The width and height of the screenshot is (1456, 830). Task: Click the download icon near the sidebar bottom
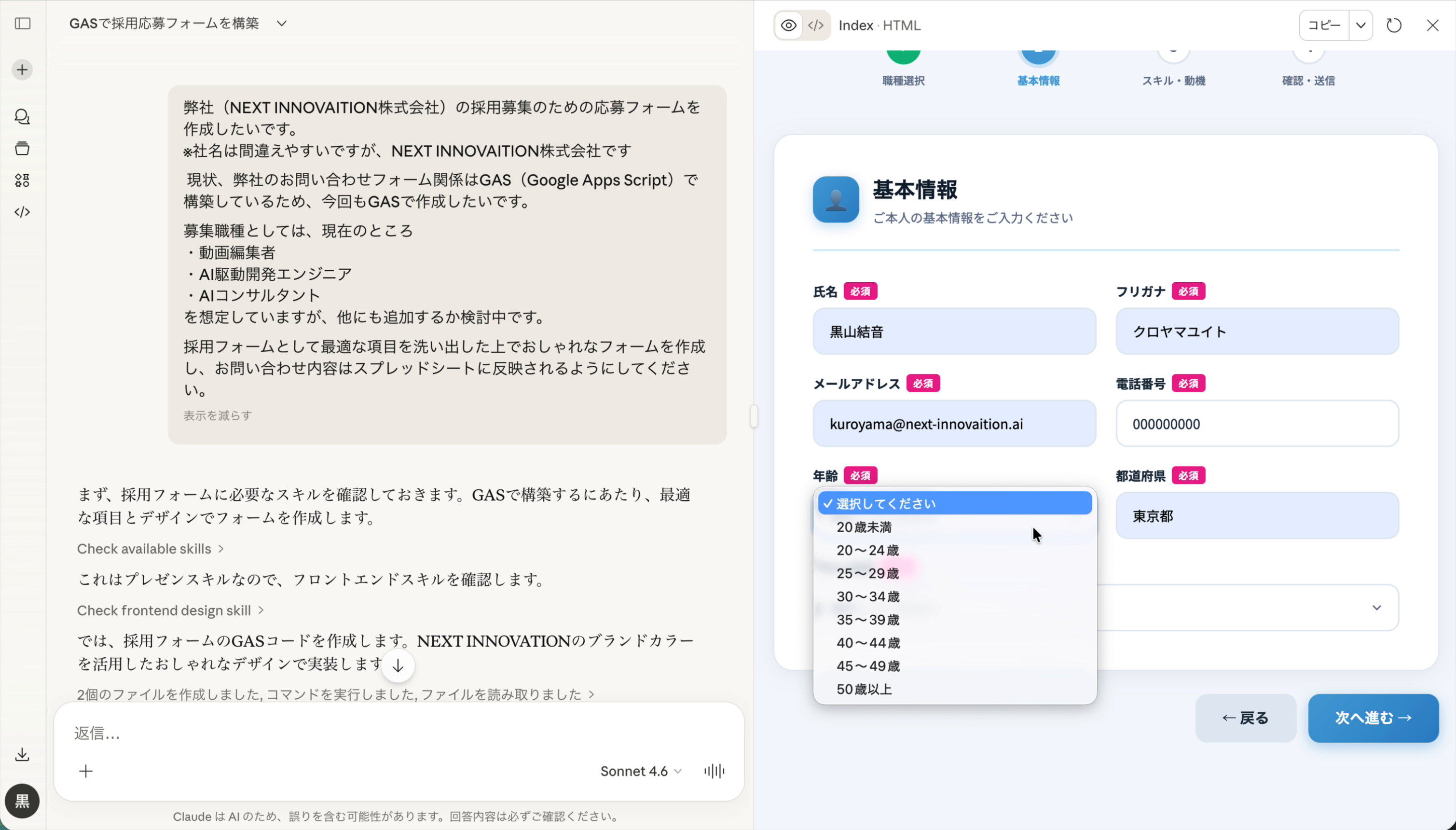22,754
